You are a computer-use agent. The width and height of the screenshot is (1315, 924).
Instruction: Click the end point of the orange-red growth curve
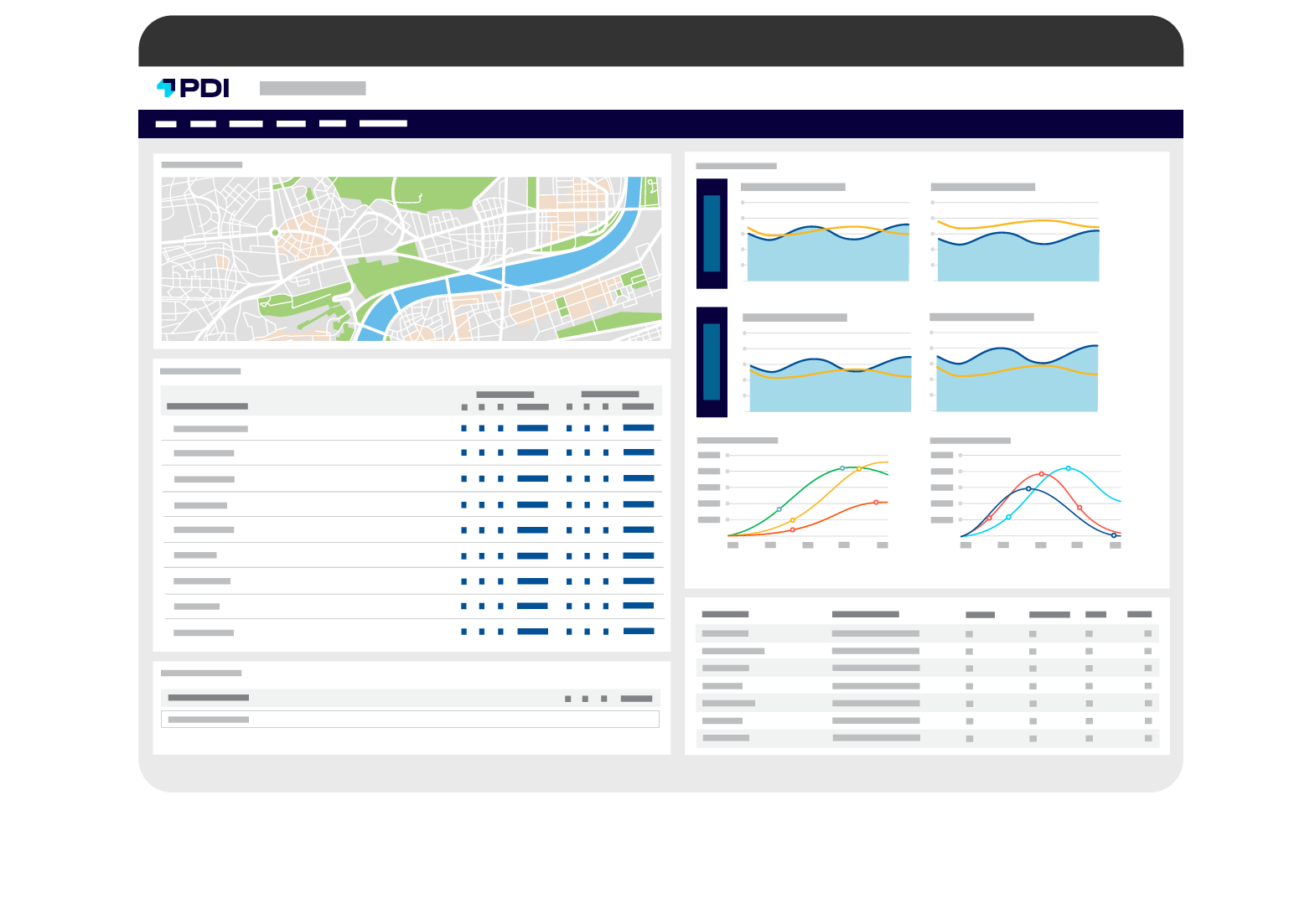click(876, 503)
